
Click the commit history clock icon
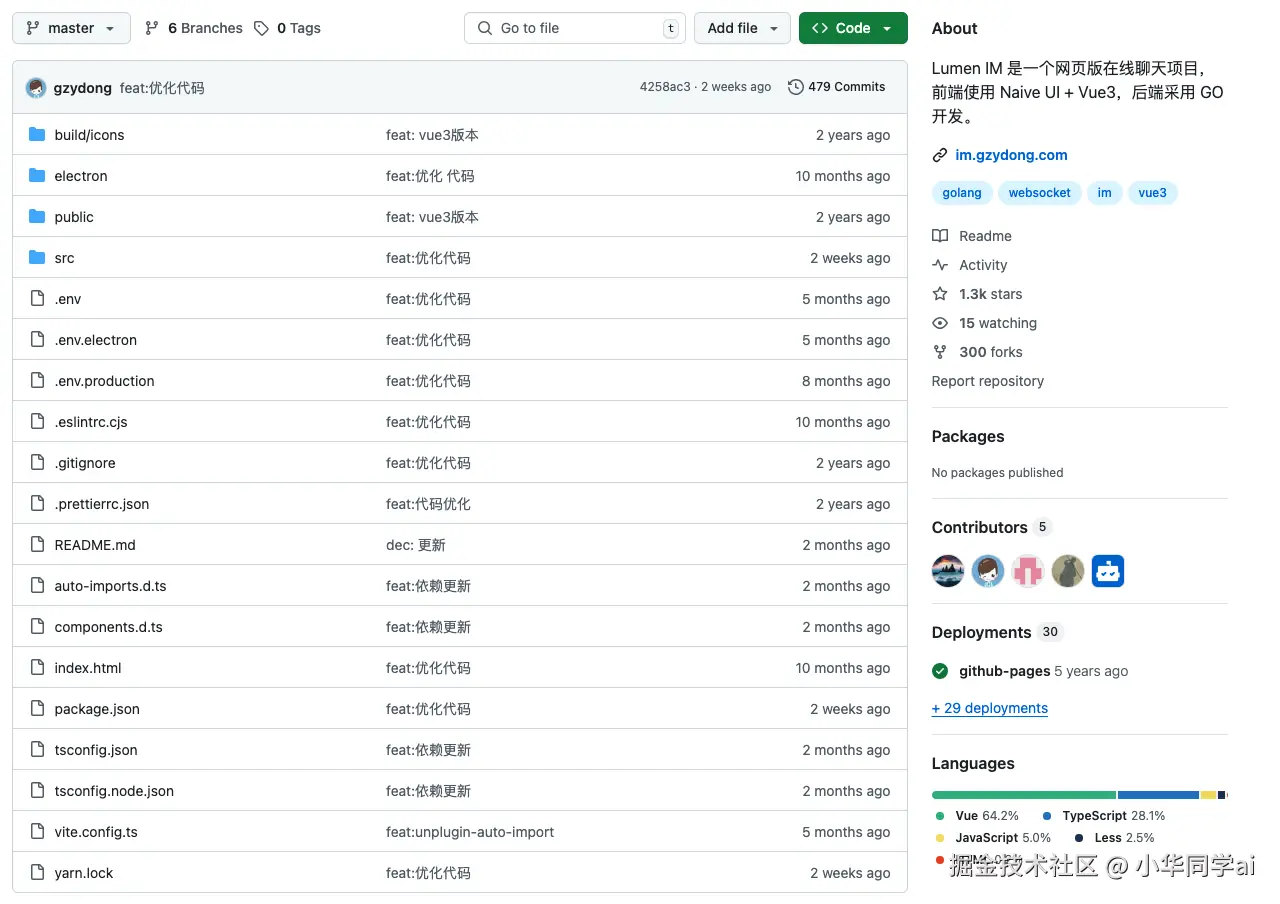(x=796, y=87)
